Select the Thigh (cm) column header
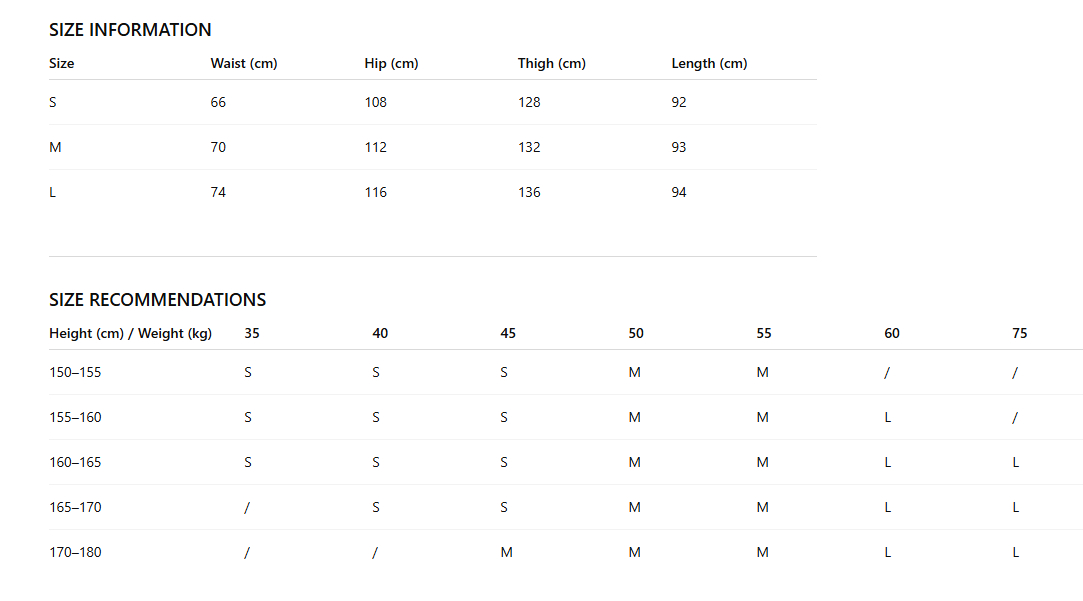1083x601 pixels. [x=552, y=64]
